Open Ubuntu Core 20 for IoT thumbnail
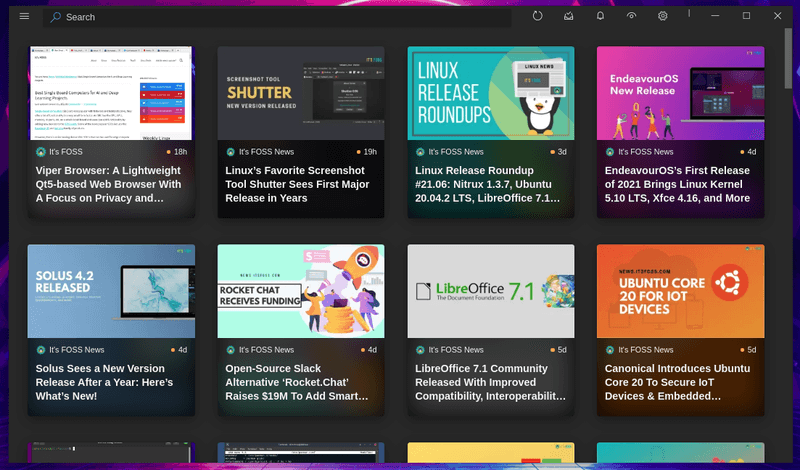The width and height of the screenshot is (800, 470). coord(681,291)
